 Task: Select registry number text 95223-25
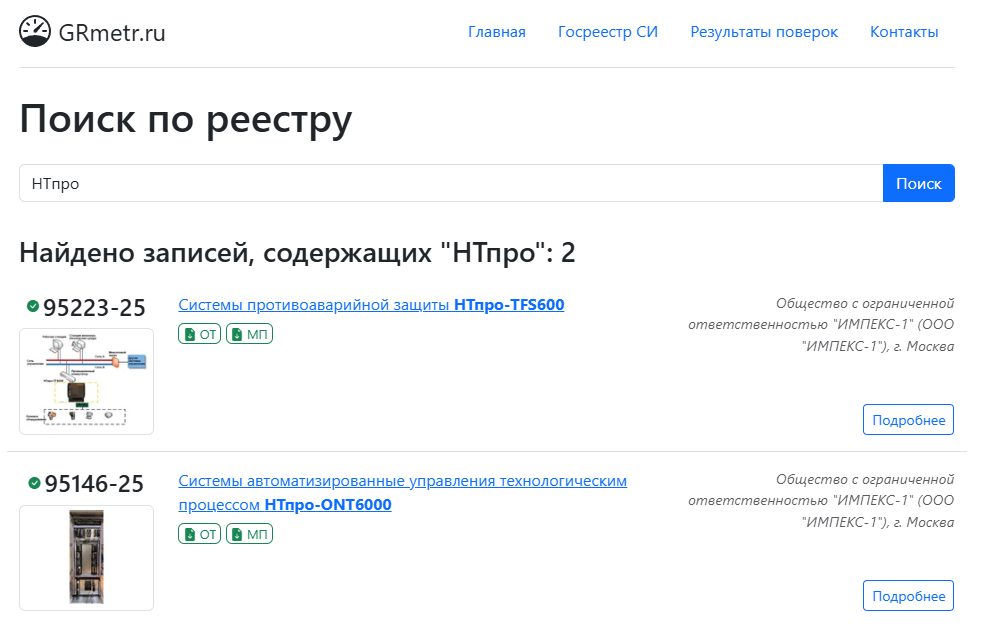pyautogui.click(x=94, y=308)
